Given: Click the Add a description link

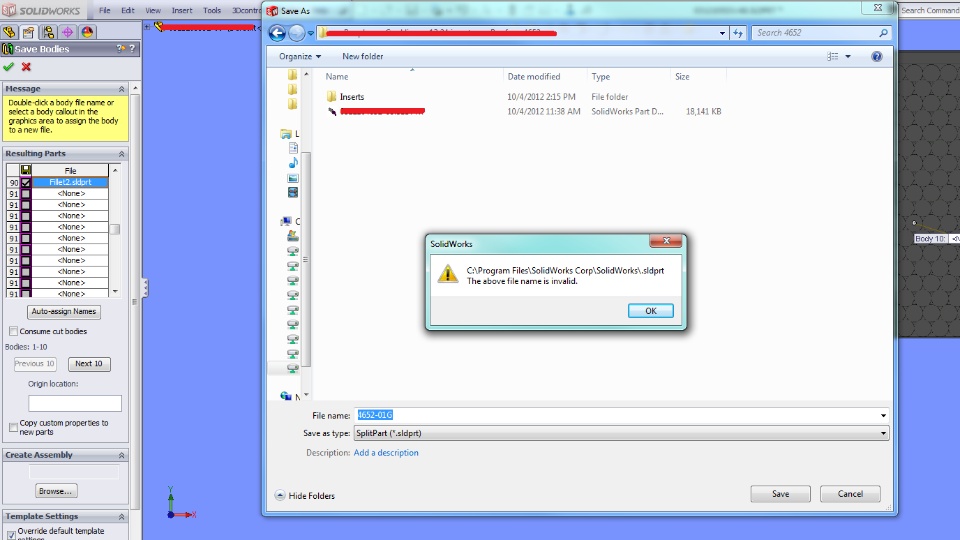Looking at the screenshot, I should point(386,453).
